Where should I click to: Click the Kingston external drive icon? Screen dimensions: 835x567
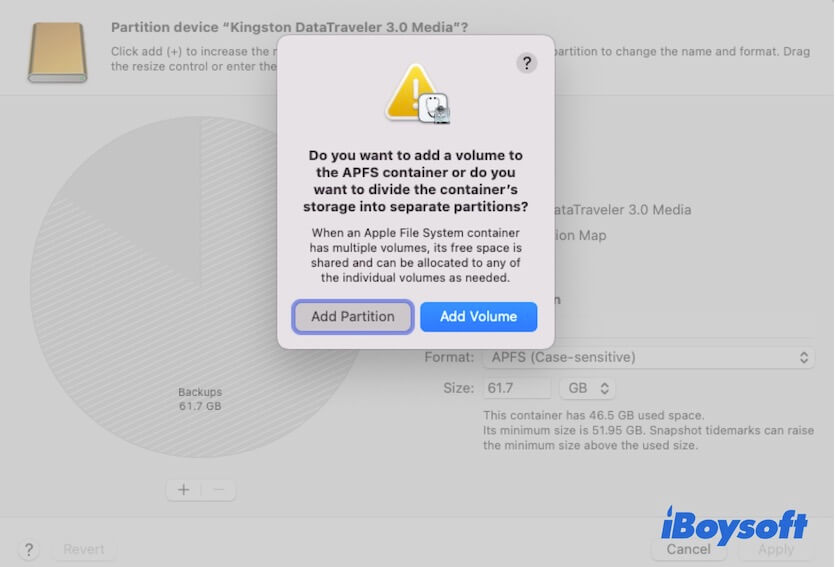click(x=57, y=52)
